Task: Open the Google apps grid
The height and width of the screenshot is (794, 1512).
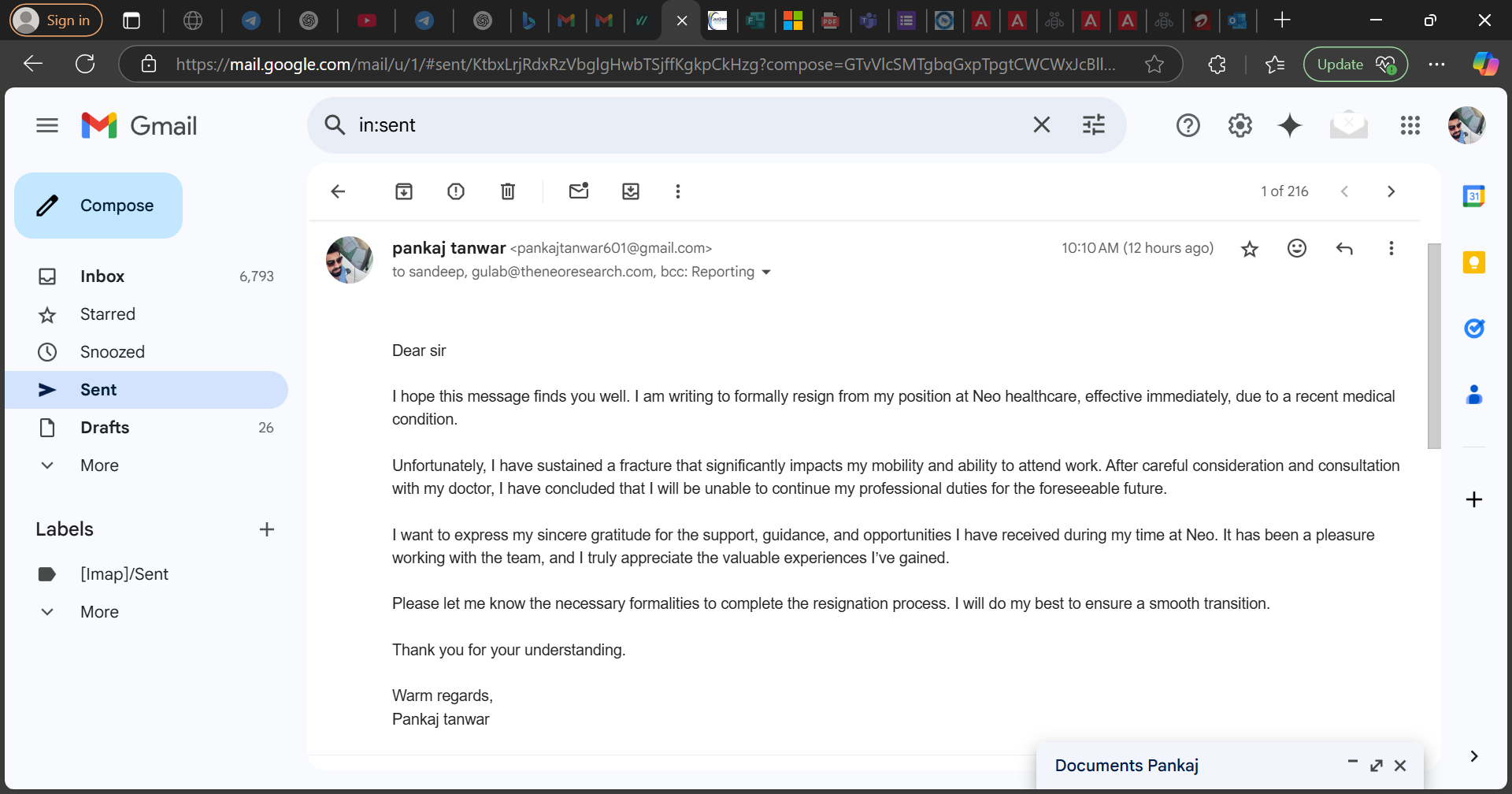Action: (x=1410, y=125)
